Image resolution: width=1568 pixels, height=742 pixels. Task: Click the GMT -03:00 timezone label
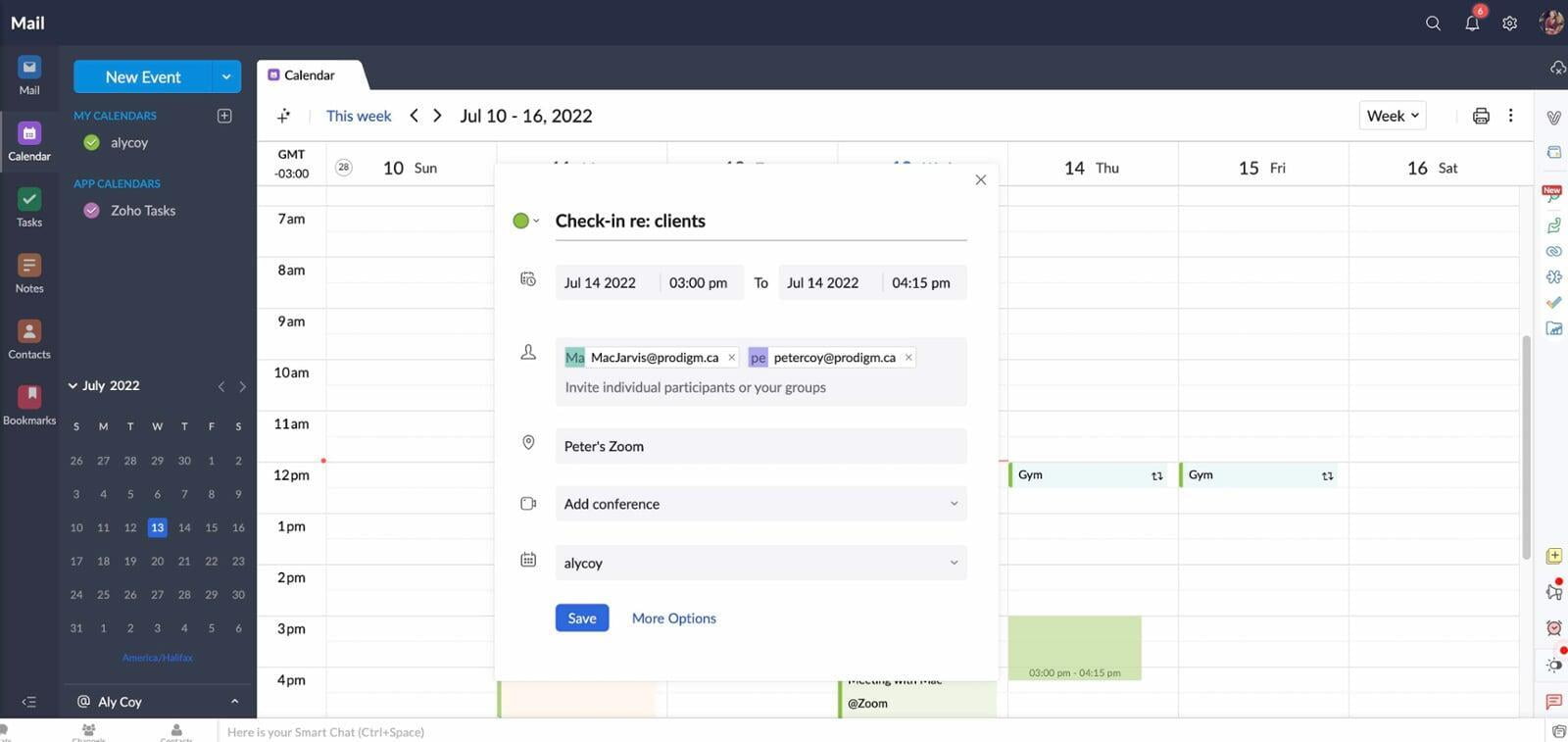tap(292, 164)
